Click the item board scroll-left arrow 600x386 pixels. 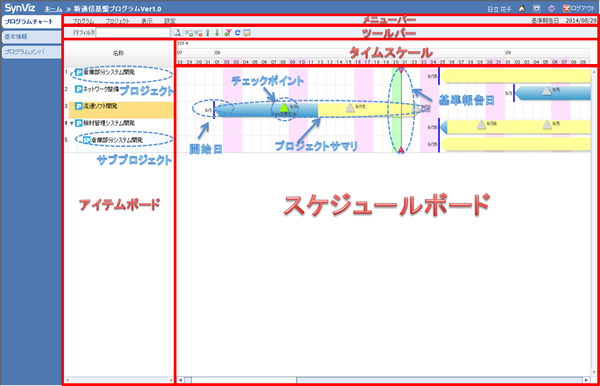pos(67,380)
